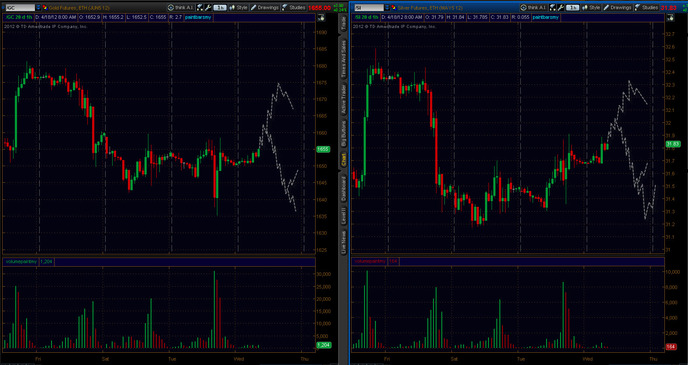688x365 pixels.
Task: Open Studies on the gold futures chart
Action: pos(294,7)
